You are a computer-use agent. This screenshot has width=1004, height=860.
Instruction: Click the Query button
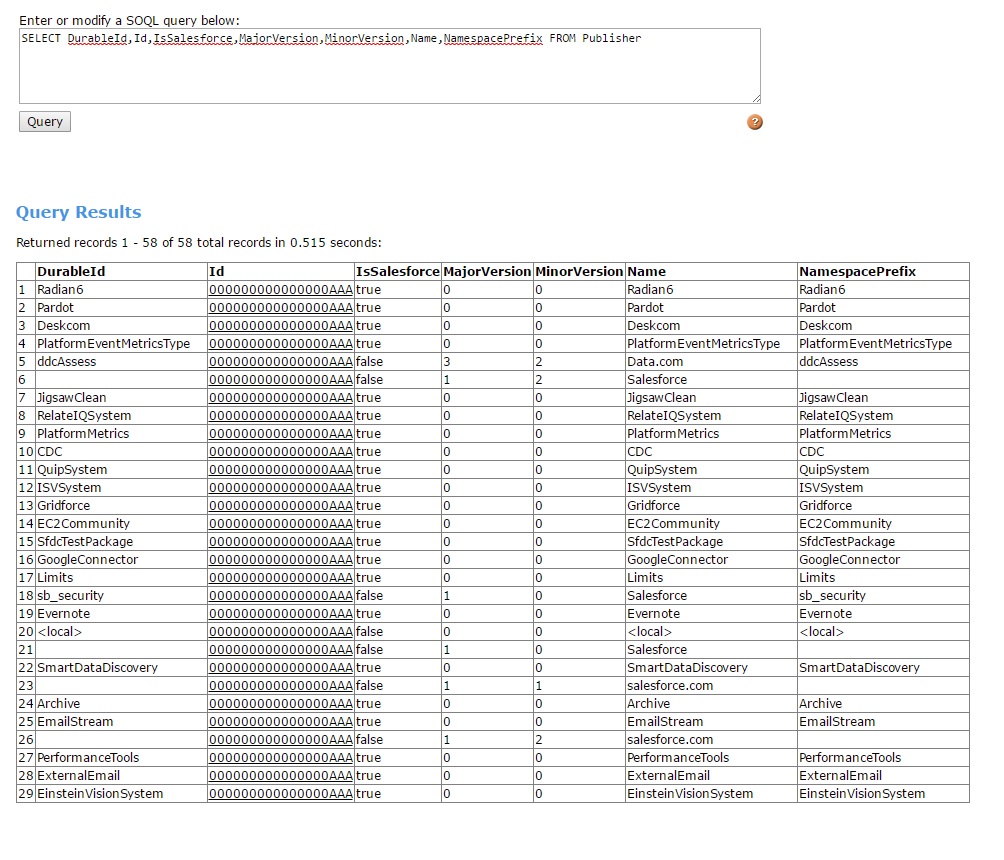(45, 122)
